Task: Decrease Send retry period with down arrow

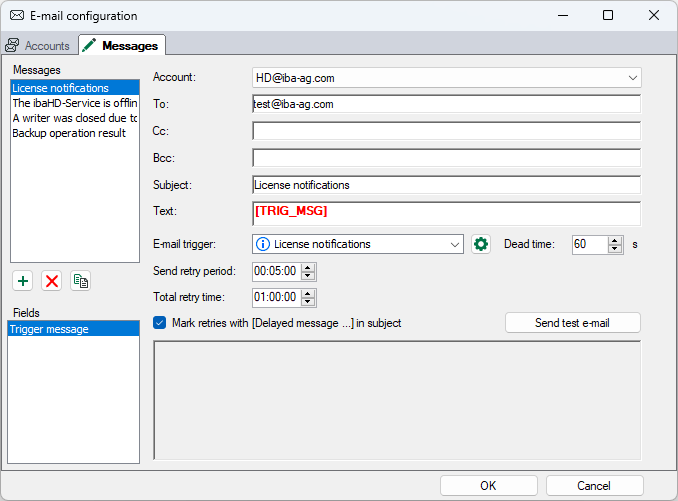Action: point(308,275)
